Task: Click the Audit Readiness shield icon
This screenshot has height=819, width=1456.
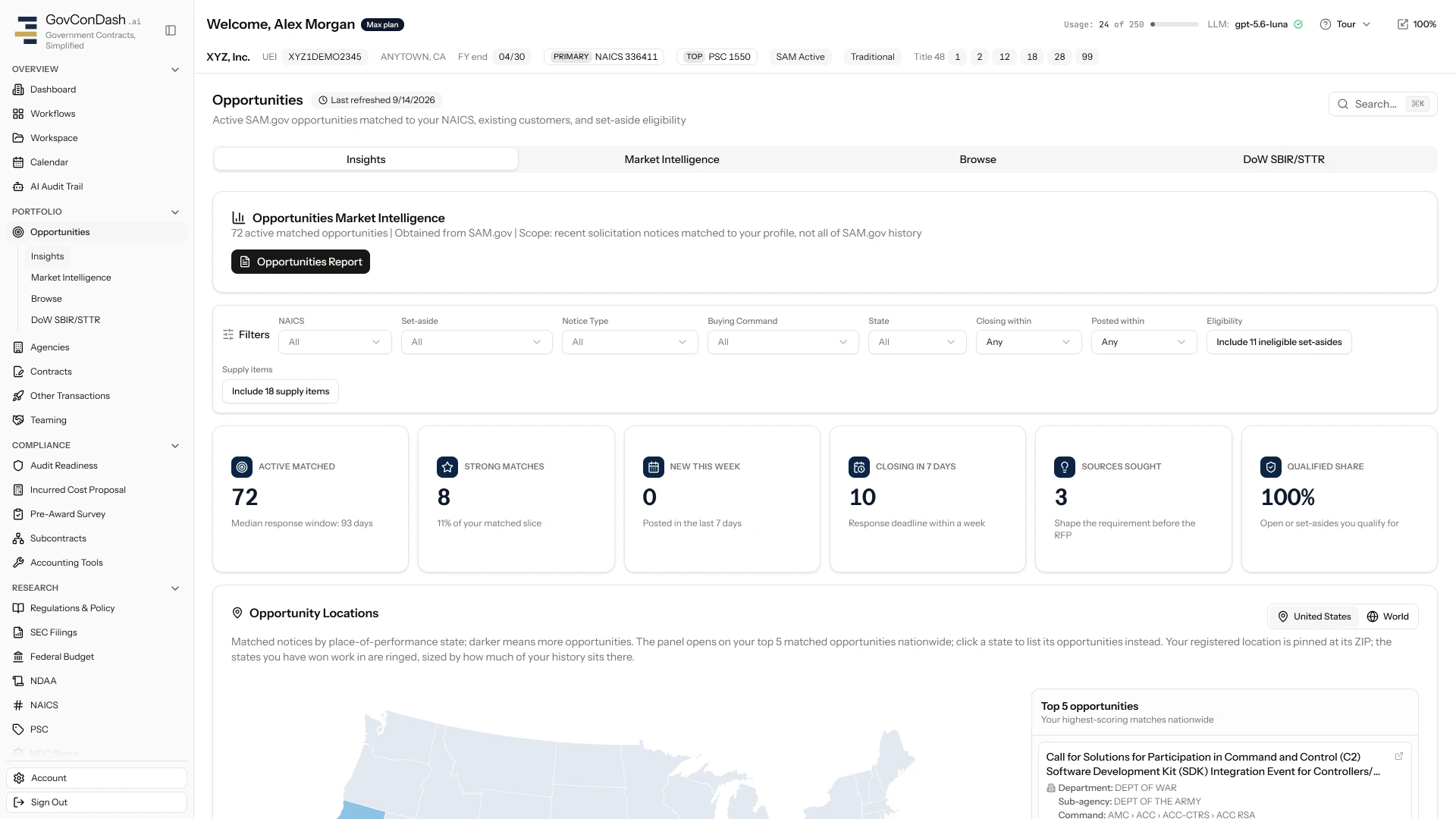Action: pos(18,466)
